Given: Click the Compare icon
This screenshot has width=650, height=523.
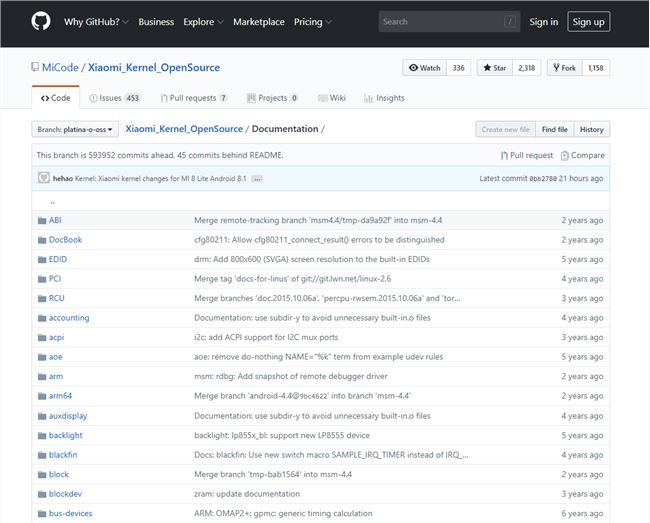Looking at the screenshot, I should pyautogui.click(x=565, y=155).
